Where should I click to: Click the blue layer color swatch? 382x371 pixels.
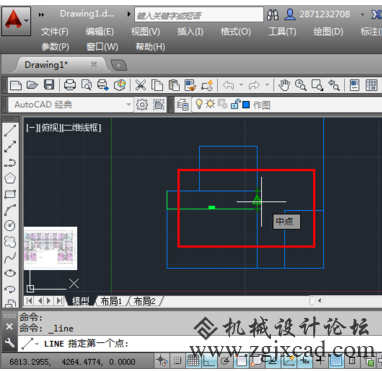246,105
